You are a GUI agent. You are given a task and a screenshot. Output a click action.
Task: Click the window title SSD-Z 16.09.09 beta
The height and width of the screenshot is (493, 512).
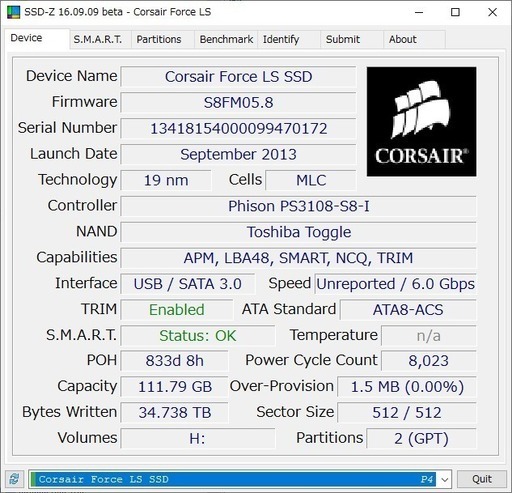73,12
